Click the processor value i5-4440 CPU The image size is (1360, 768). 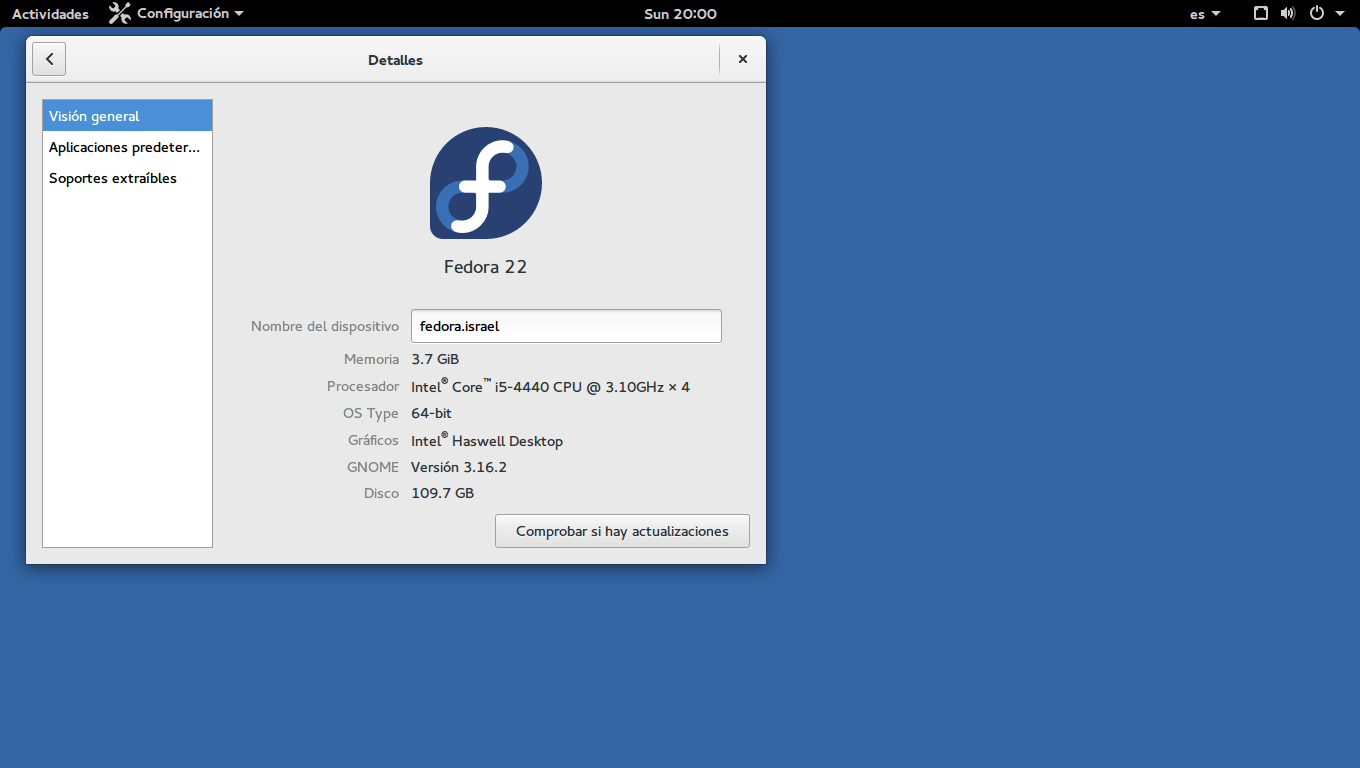[550, 386]
